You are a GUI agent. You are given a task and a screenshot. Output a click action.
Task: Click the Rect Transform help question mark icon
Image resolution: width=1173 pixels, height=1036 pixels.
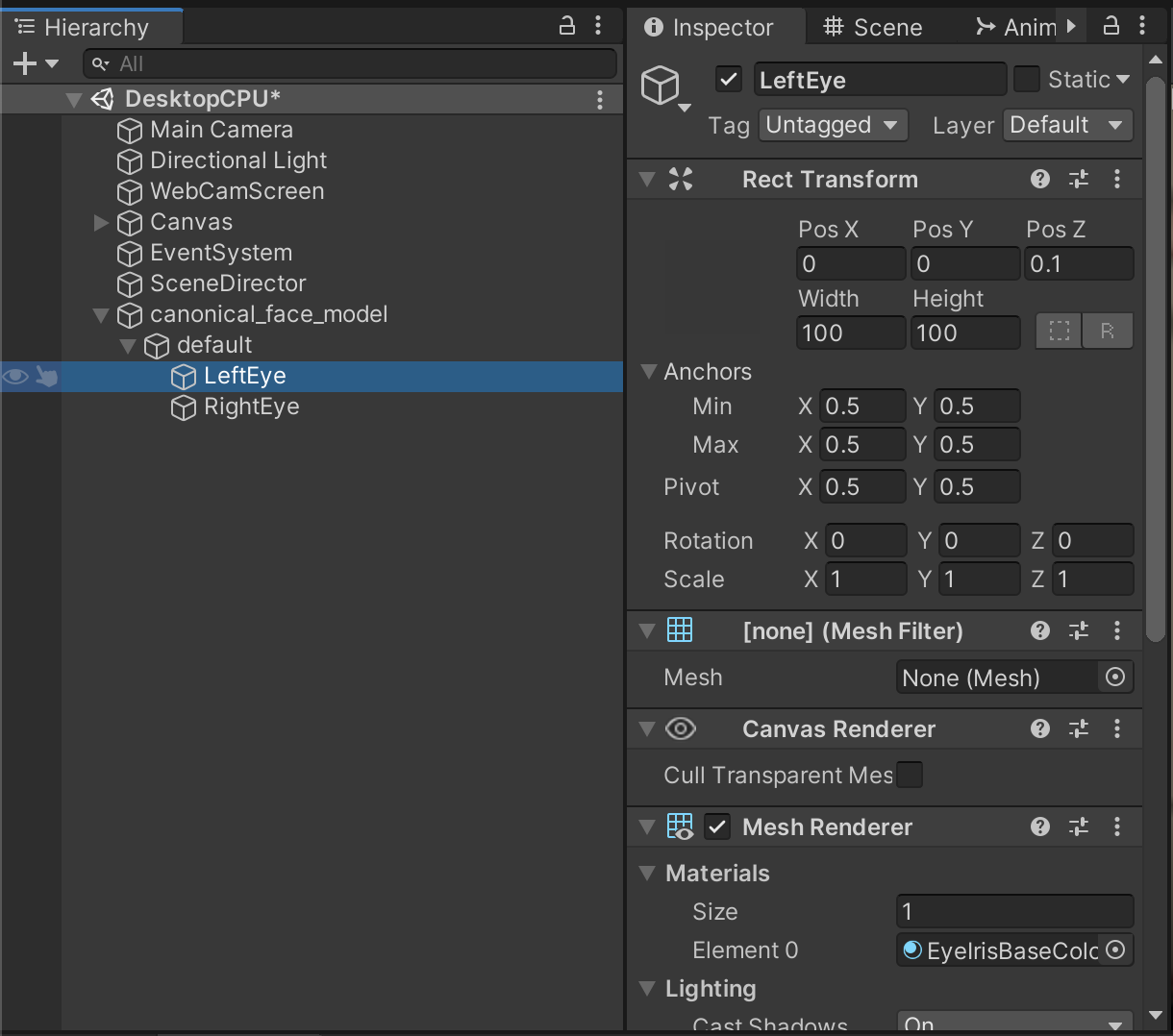click(x=1039, y=179)
